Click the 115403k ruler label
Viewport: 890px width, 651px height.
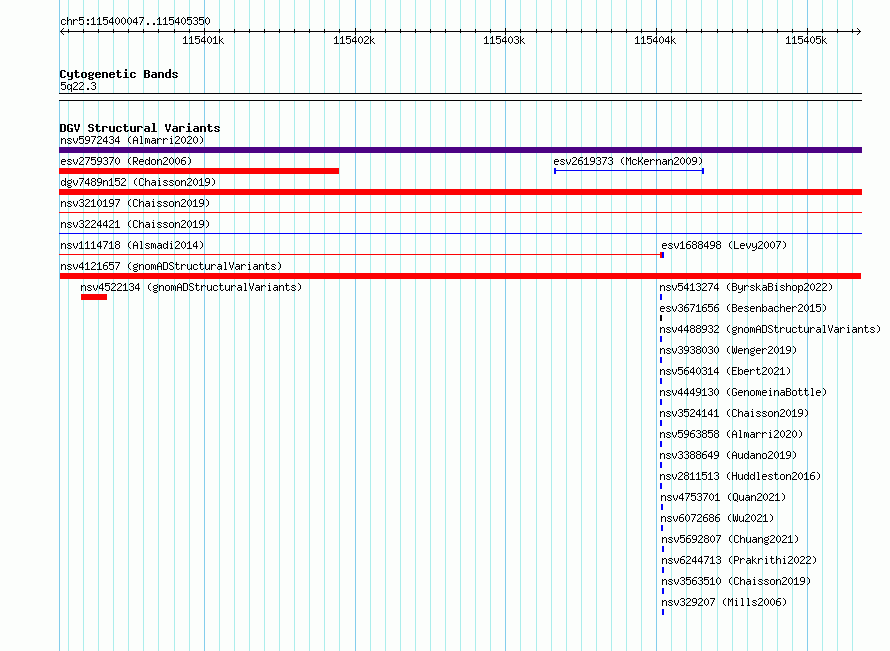tap(504, 40)
